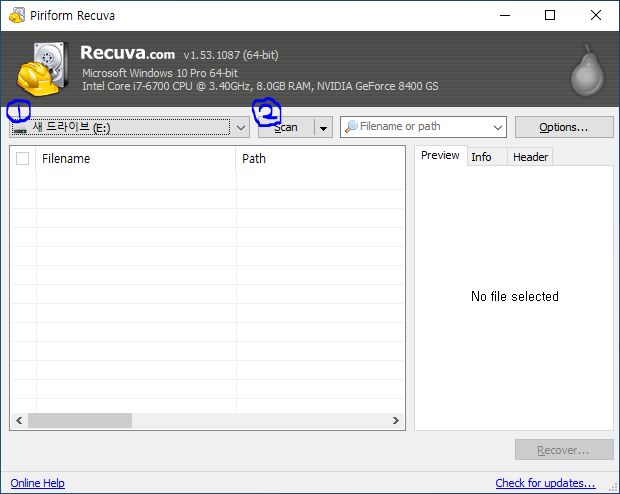Click the Check for updates... link
620x494 pixels.
(x=545, y=483)
